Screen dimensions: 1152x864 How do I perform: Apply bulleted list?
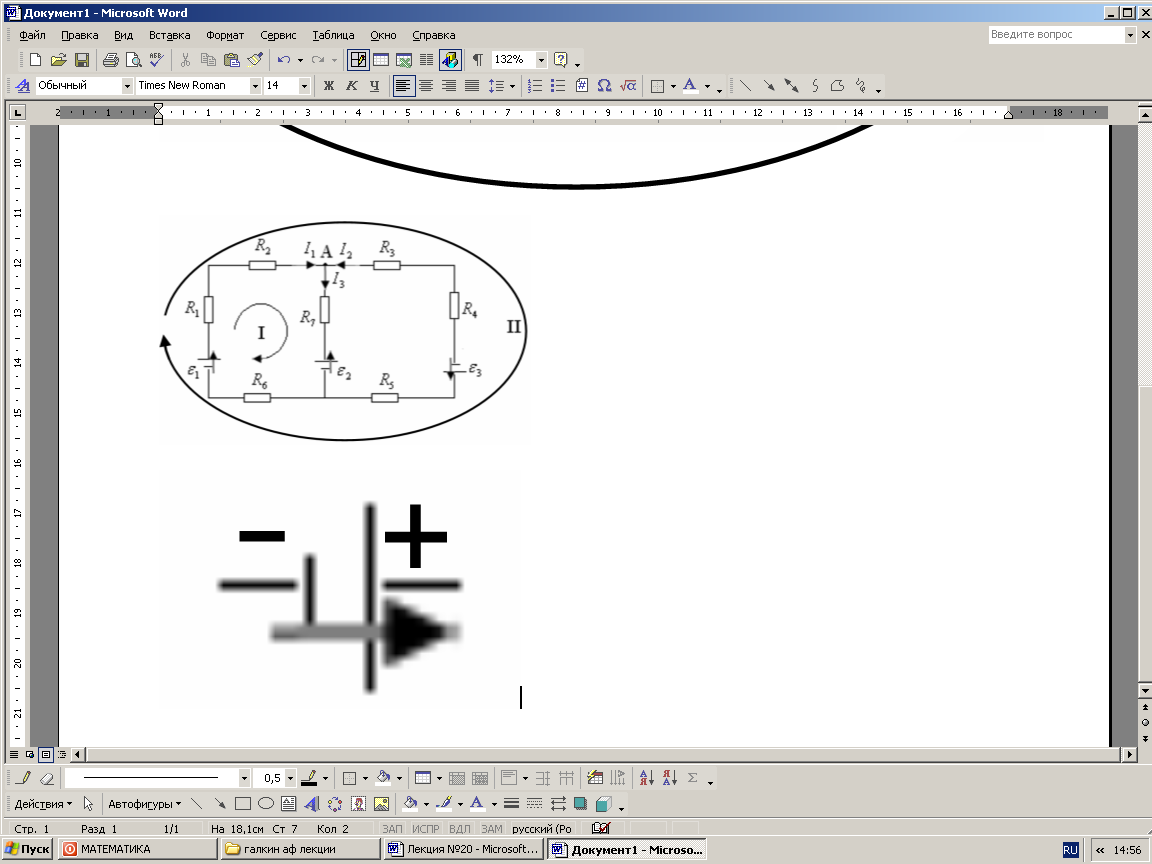click(558, 86)
